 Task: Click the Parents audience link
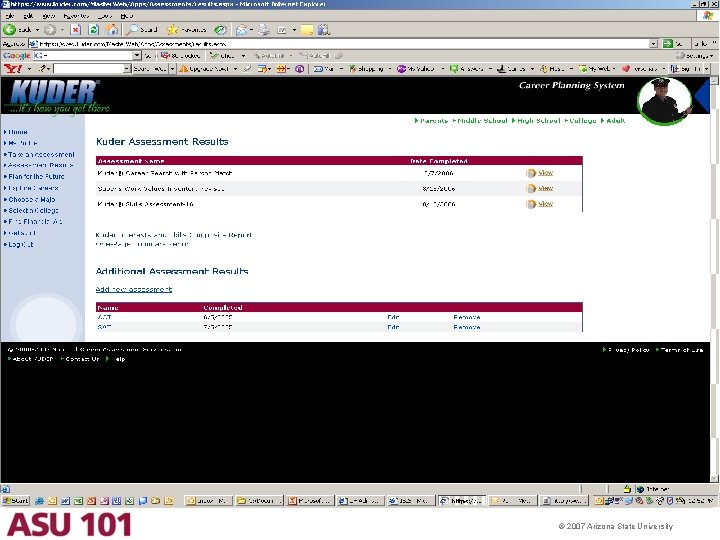coord(434,121)
